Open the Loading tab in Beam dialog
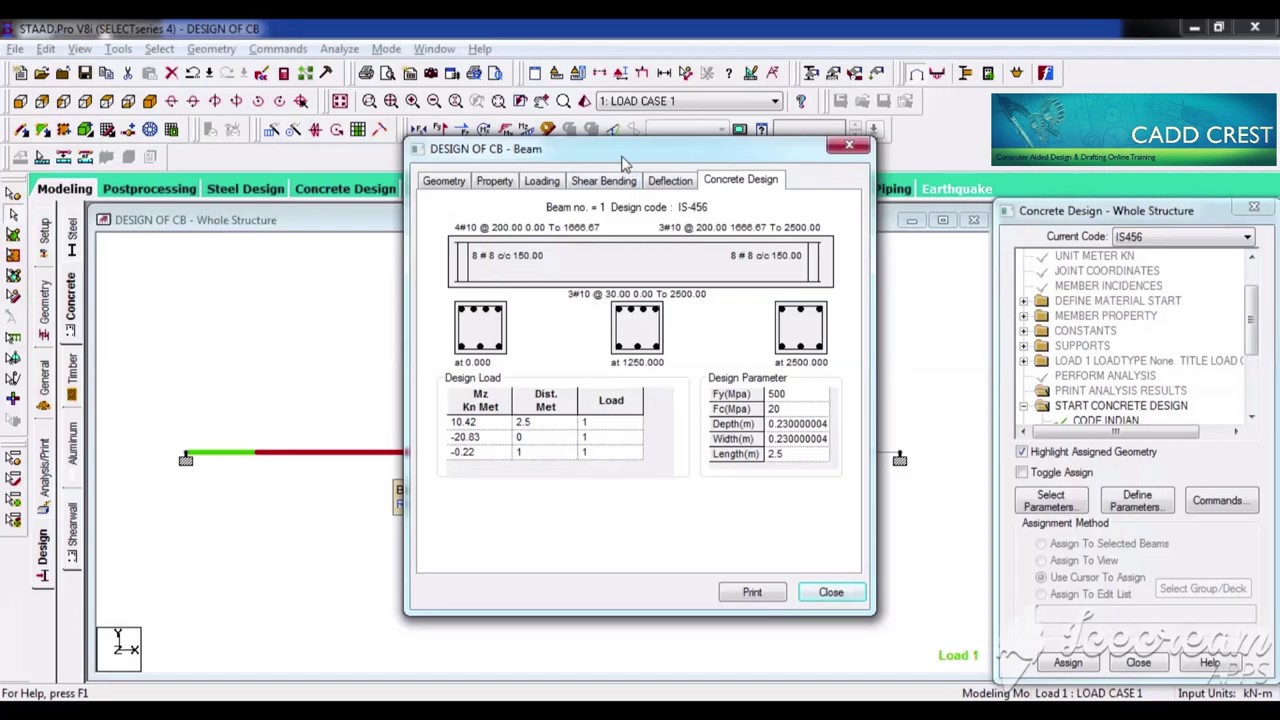 [x=542, y=181]
